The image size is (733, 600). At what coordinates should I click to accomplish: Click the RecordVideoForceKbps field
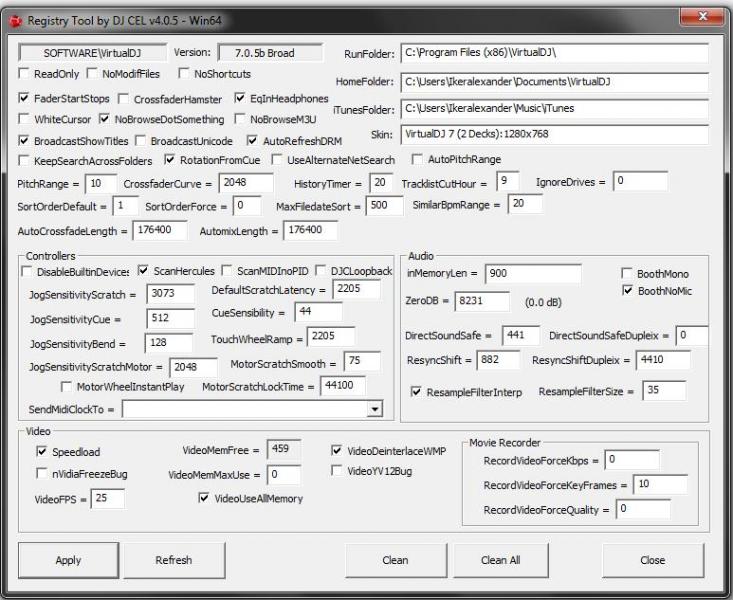632,460
